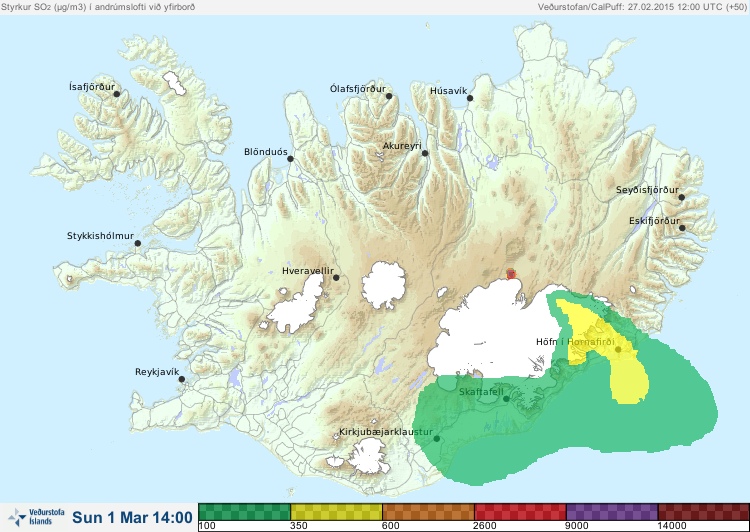Click the 'Hveravellir' label
The height and width of the screenshot is (532, 750).
click(308, 271)
